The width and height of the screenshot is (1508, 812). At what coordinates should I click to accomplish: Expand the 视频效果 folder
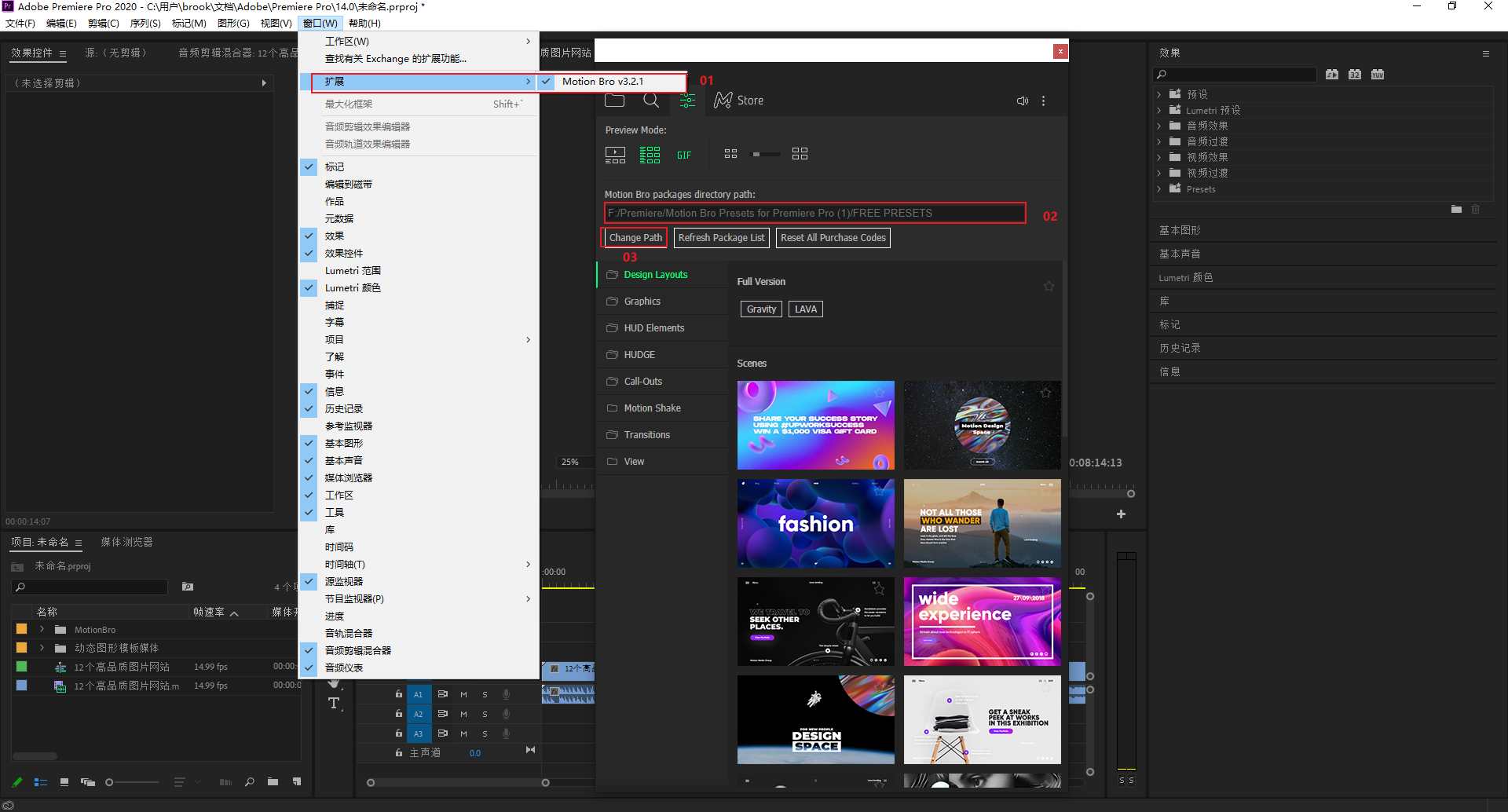pyautogui.click(x=1160, y=156)
